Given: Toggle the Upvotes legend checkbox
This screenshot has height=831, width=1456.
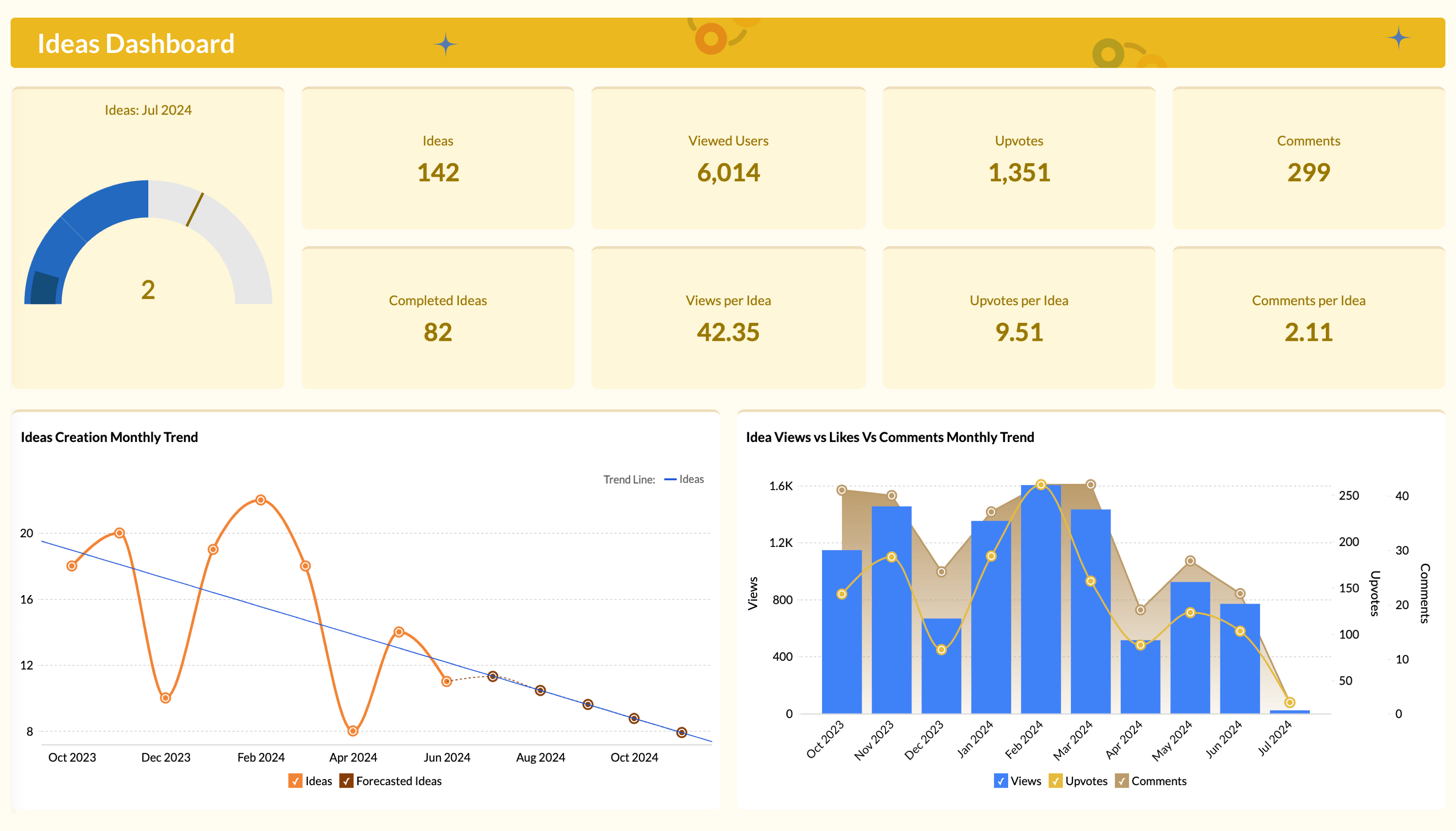Looking at the screenshot, I should (1055, 781).
